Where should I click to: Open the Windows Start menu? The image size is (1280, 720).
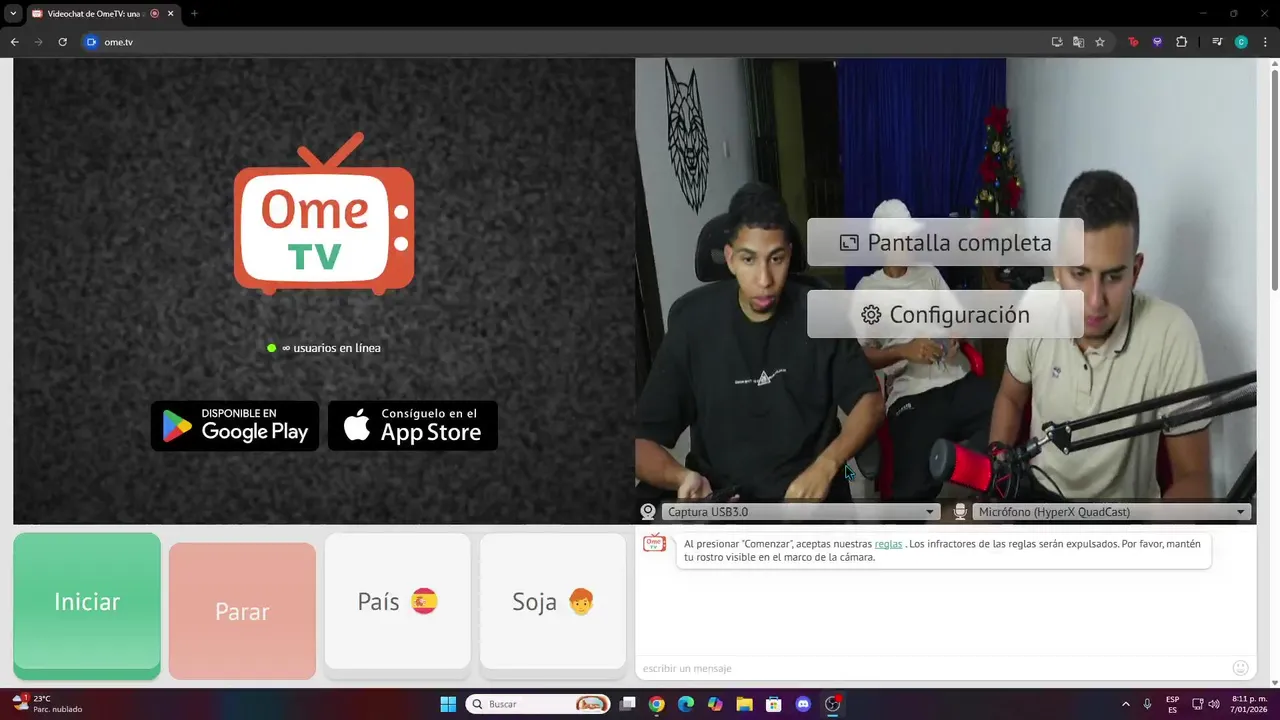[448, 704]
